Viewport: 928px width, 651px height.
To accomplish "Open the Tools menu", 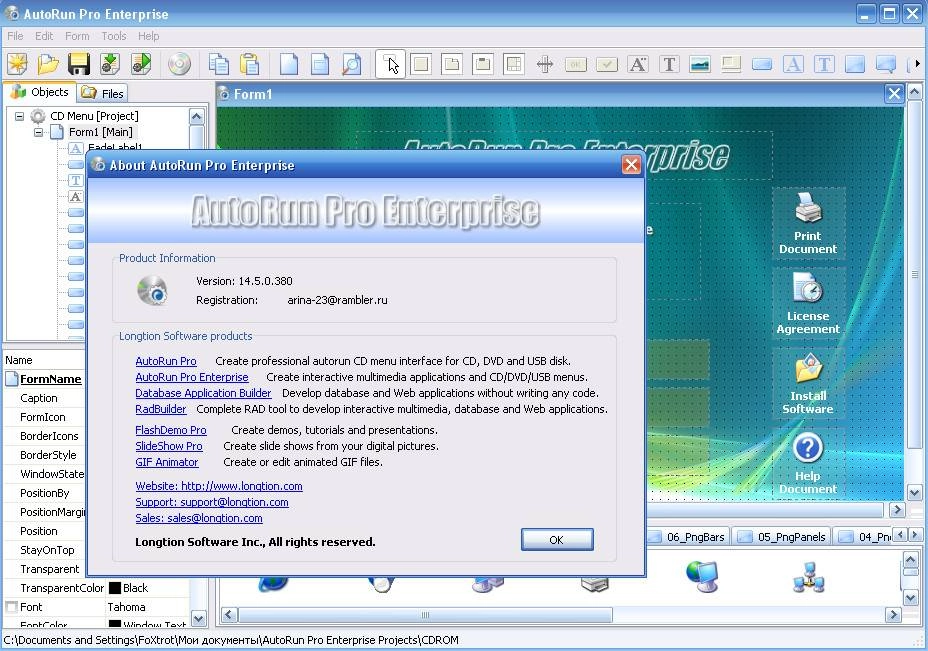I will coord(114,36).
